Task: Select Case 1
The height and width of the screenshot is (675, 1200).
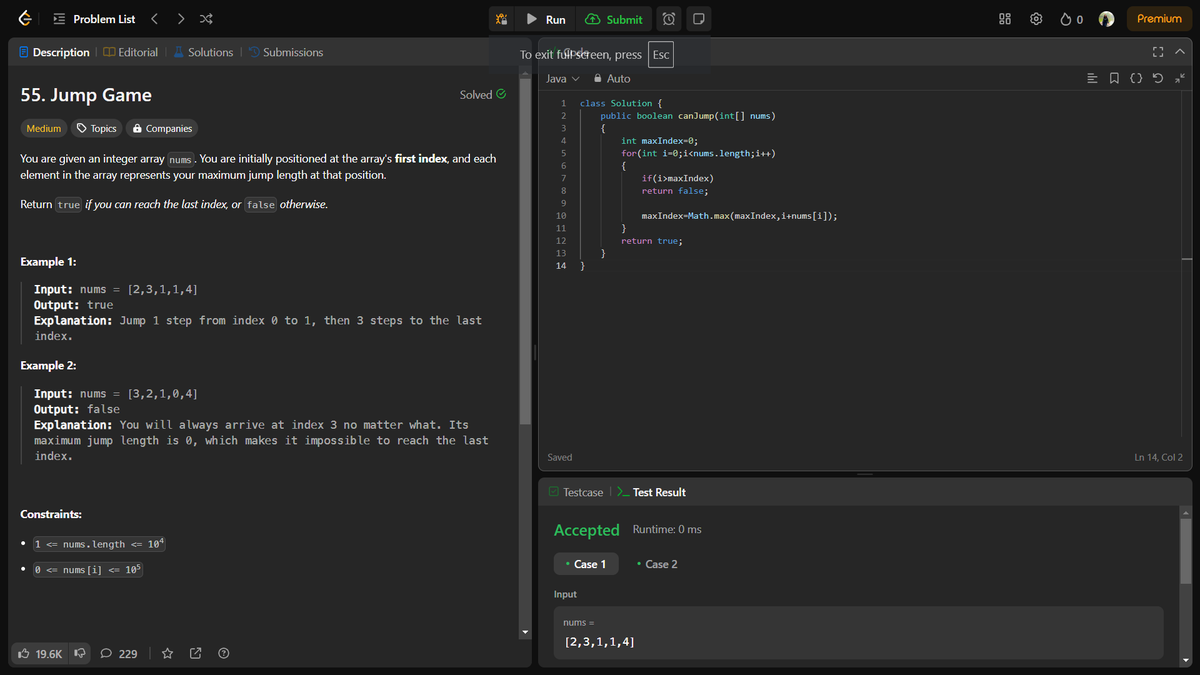Action: coord(586,564)
